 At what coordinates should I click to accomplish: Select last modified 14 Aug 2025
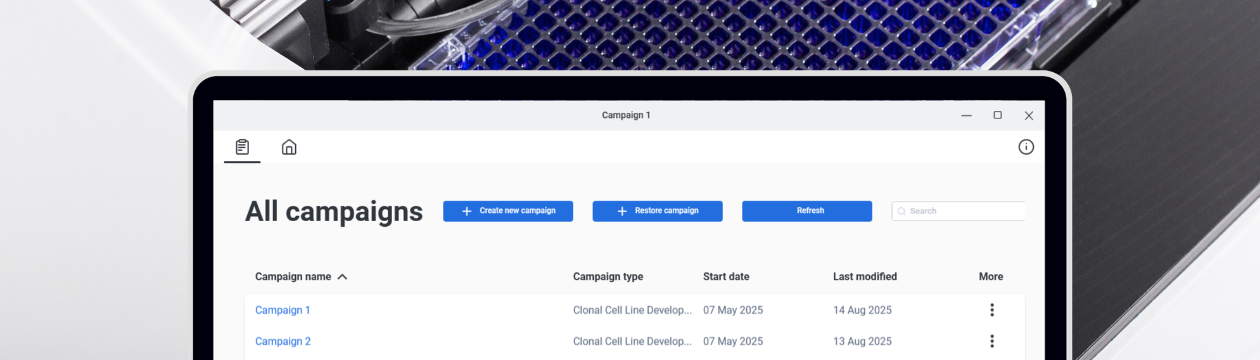[862, 310]
